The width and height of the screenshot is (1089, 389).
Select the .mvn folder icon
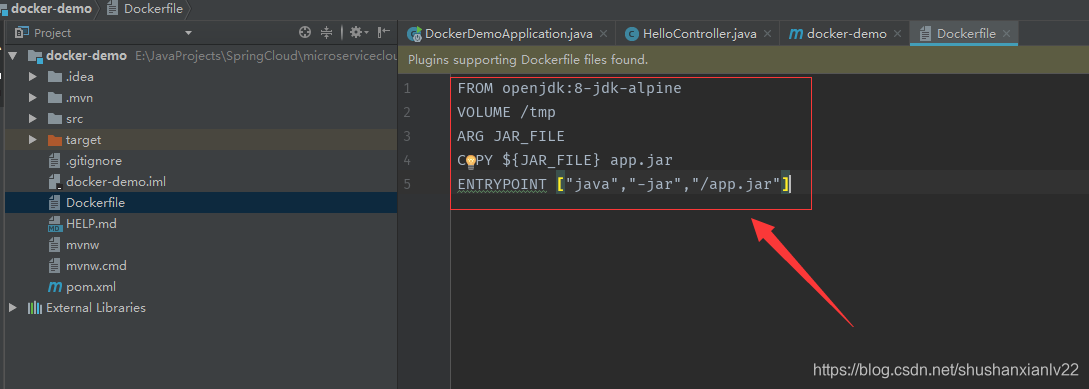[x=55, y=97]
